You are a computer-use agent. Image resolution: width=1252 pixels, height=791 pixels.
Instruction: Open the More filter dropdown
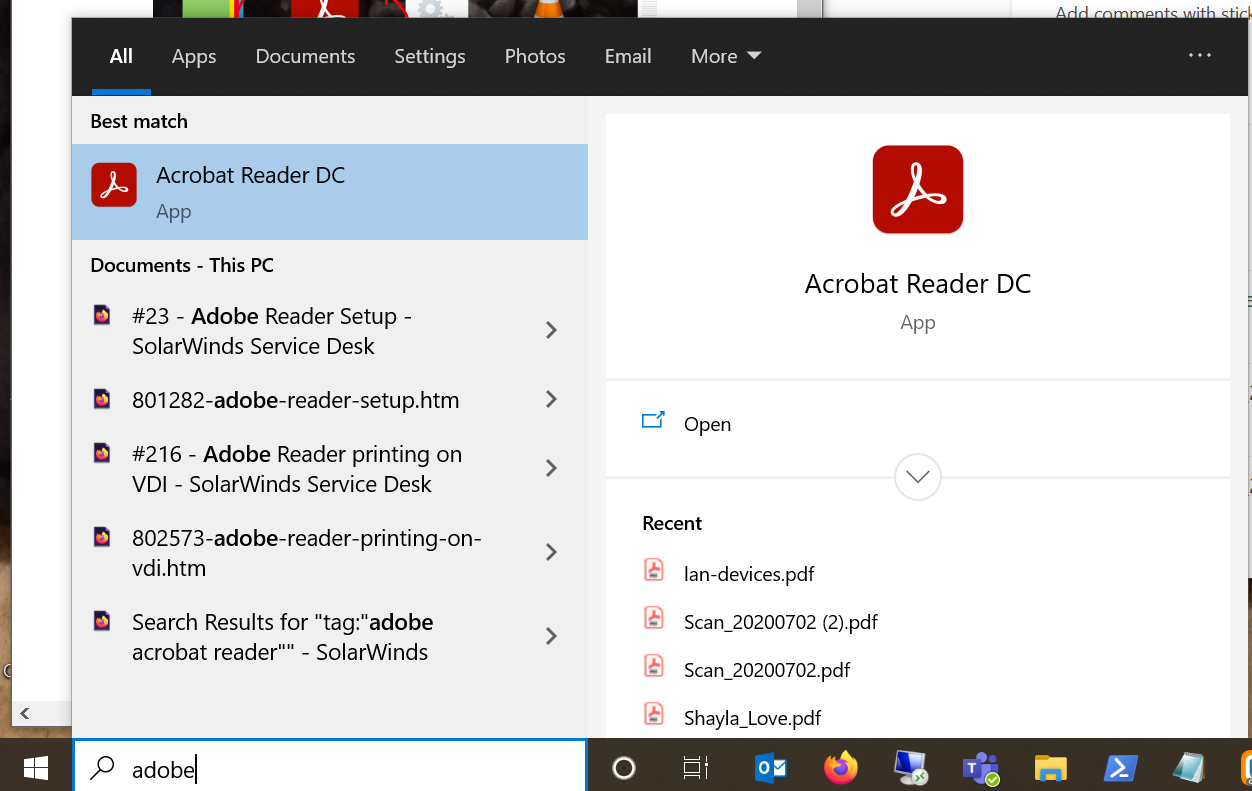(726, 56)
